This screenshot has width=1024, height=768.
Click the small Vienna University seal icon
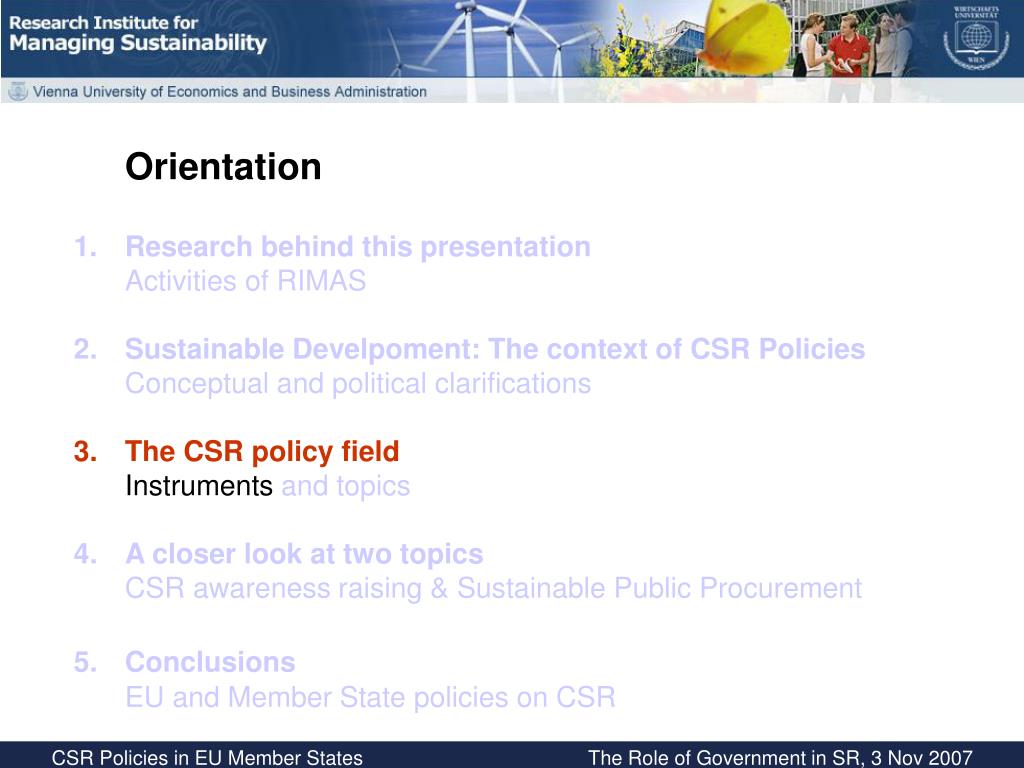pos(18,91)
